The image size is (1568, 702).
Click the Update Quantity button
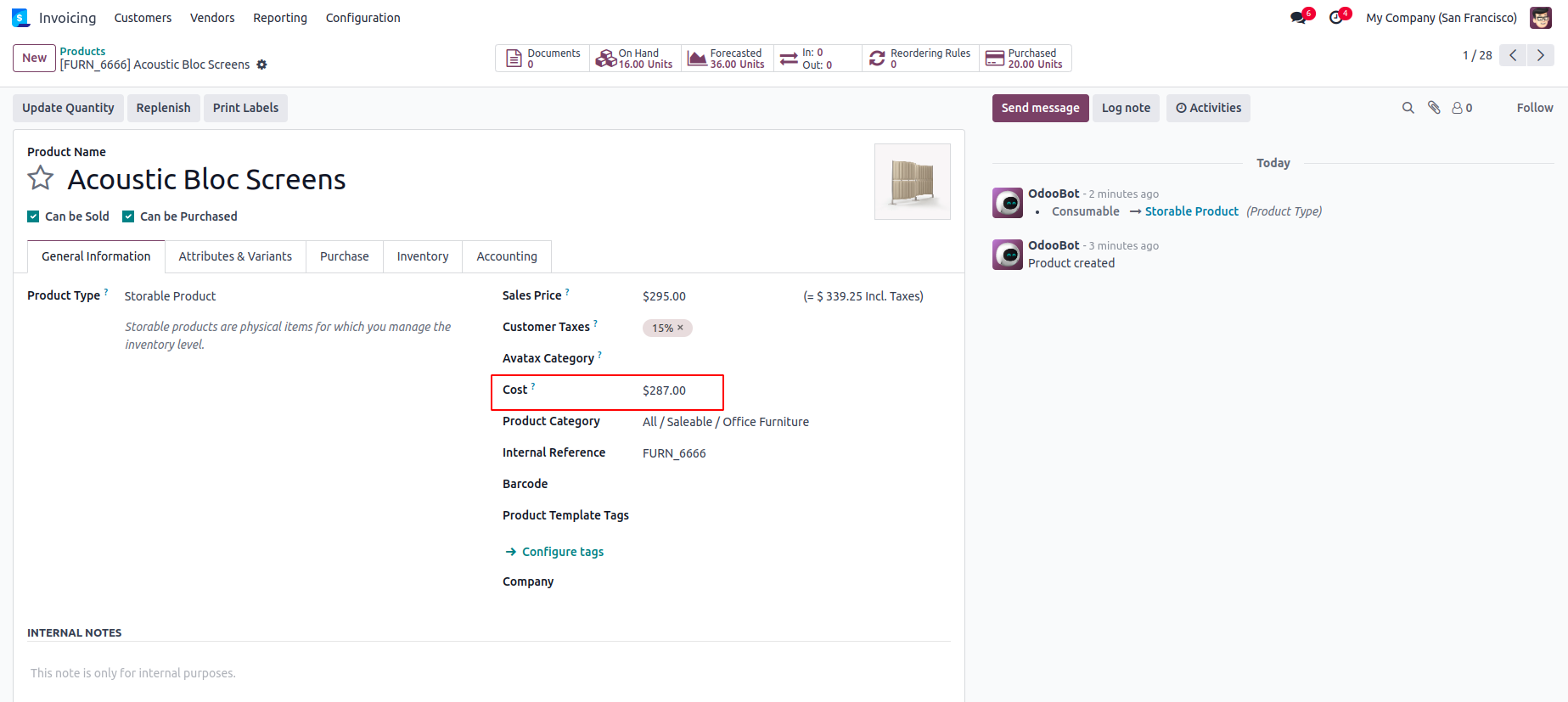point(68,108)
